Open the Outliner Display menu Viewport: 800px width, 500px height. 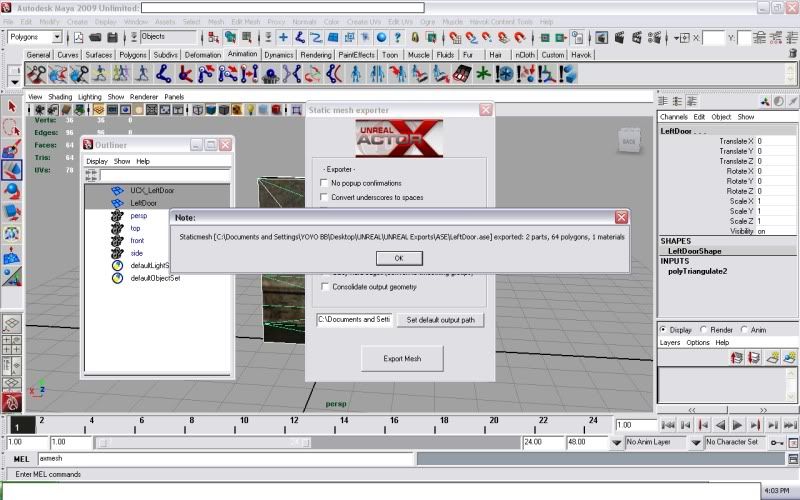(x=97, y=161)
